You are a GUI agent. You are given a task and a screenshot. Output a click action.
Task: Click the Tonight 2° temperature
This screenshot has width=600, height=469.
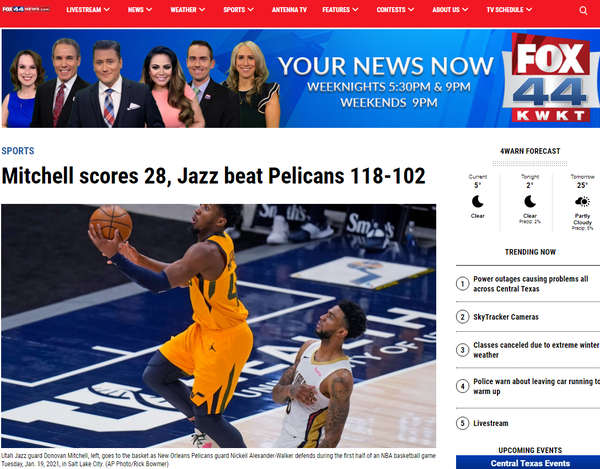coord(530,185)
